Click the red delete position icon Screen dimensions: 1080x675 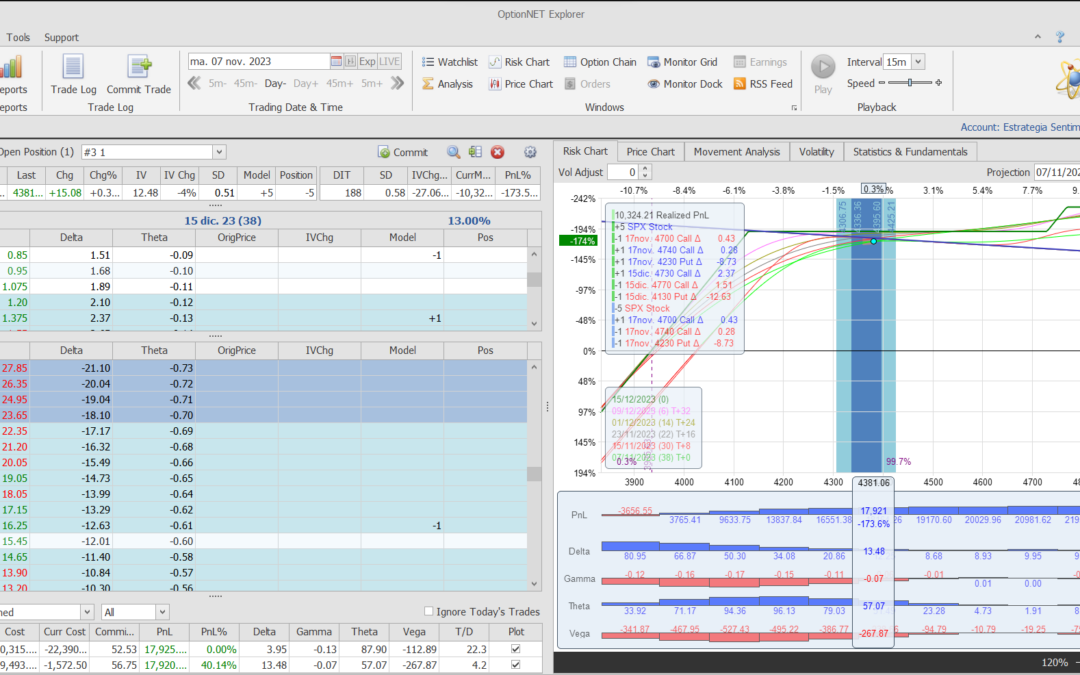coord(497,152)
